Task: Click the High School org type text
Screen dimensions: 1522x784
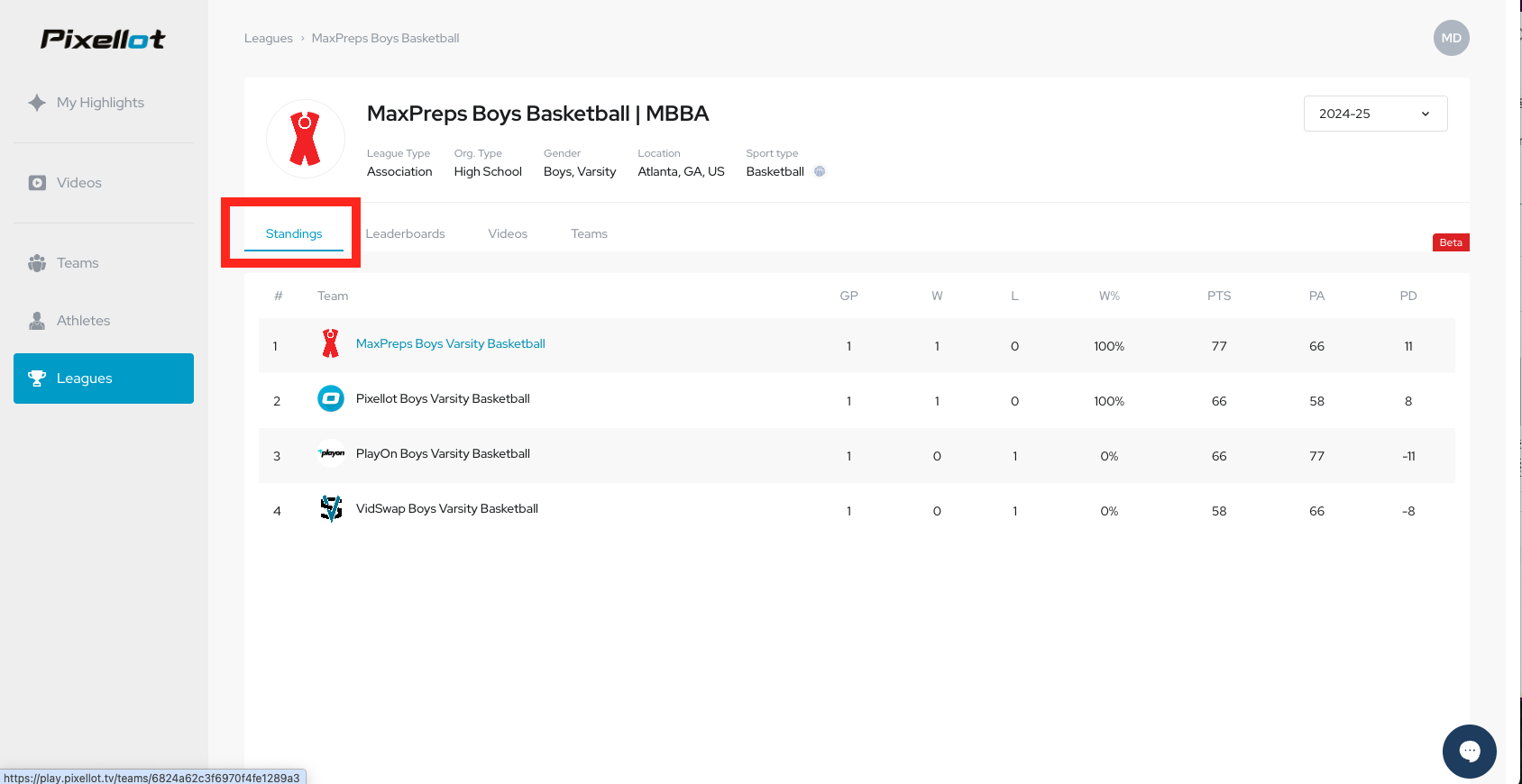Action: tap(488, 171)
